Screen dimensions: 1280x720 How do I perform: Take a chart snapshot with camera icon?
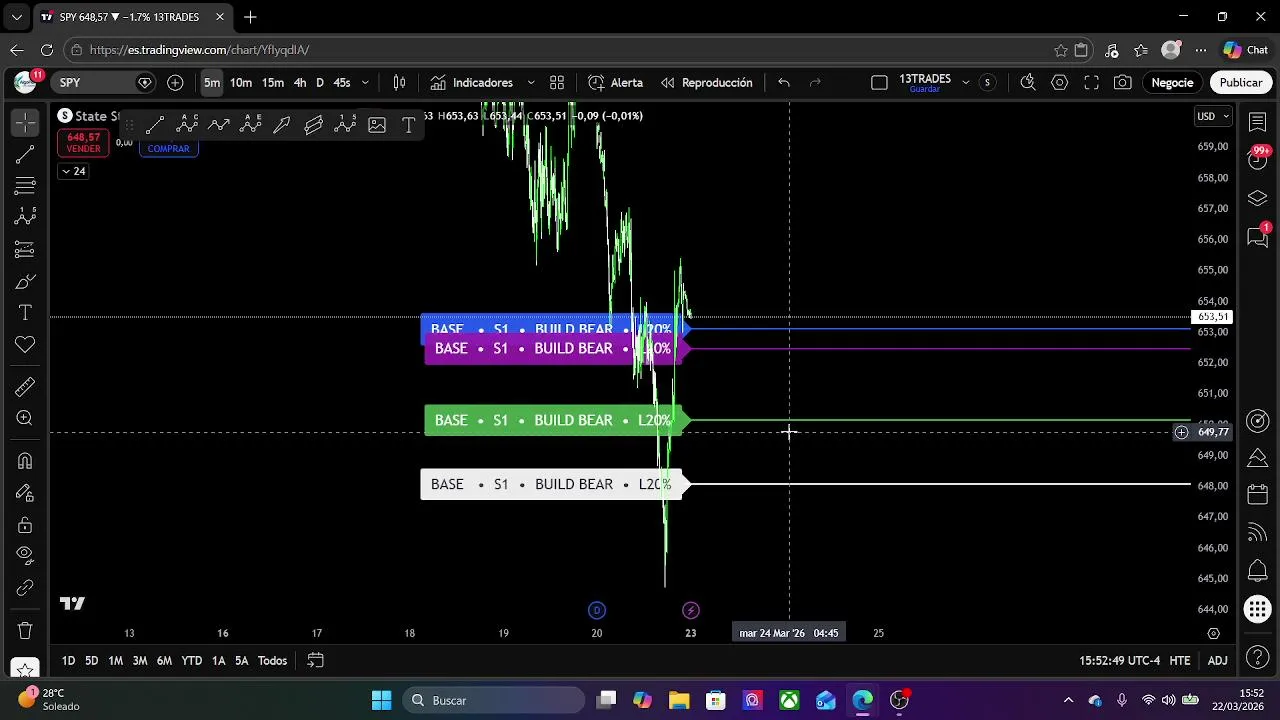[x=1123, y=83]
